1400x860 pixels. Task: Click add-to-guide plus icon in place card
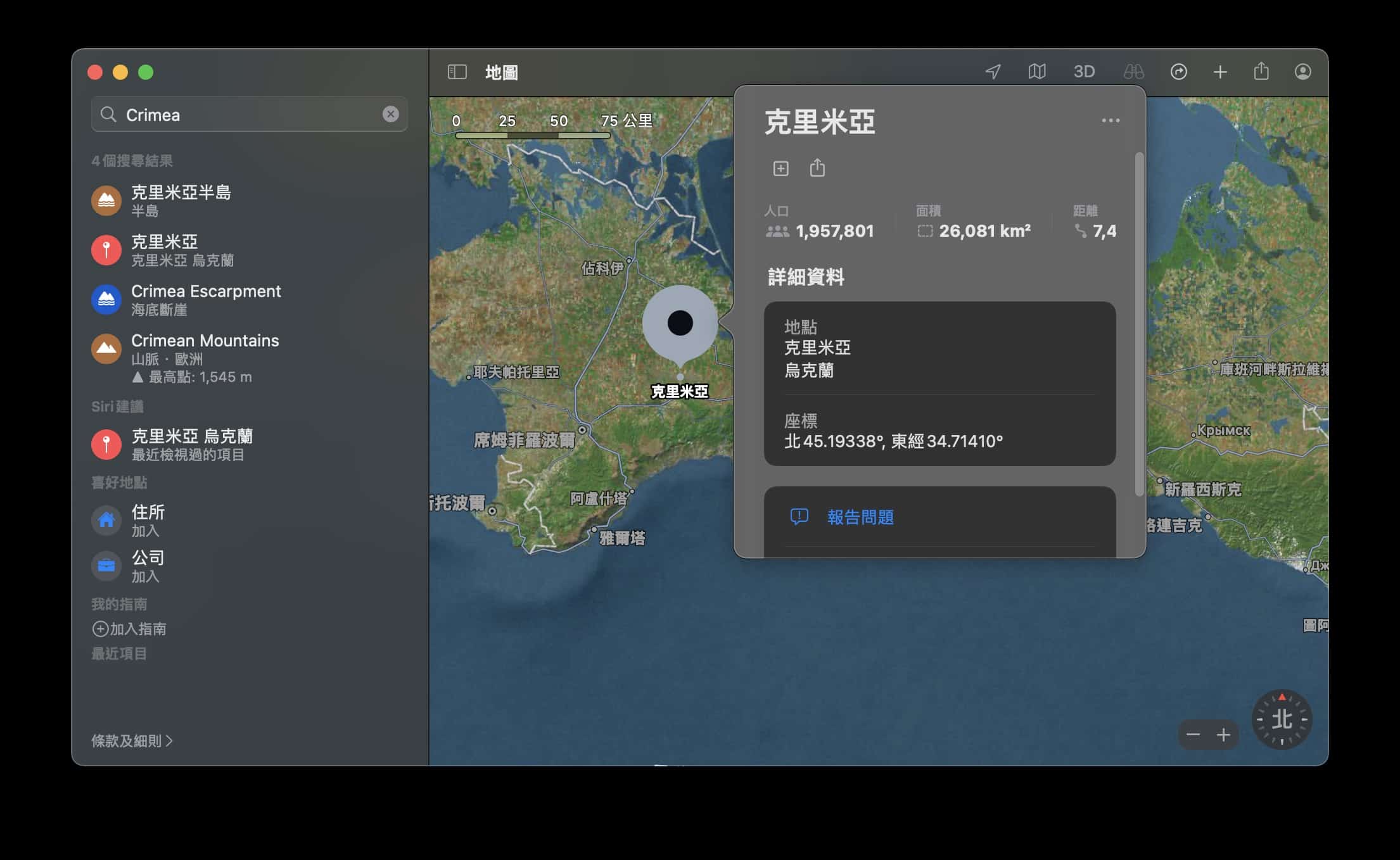[x=780, y=168]
